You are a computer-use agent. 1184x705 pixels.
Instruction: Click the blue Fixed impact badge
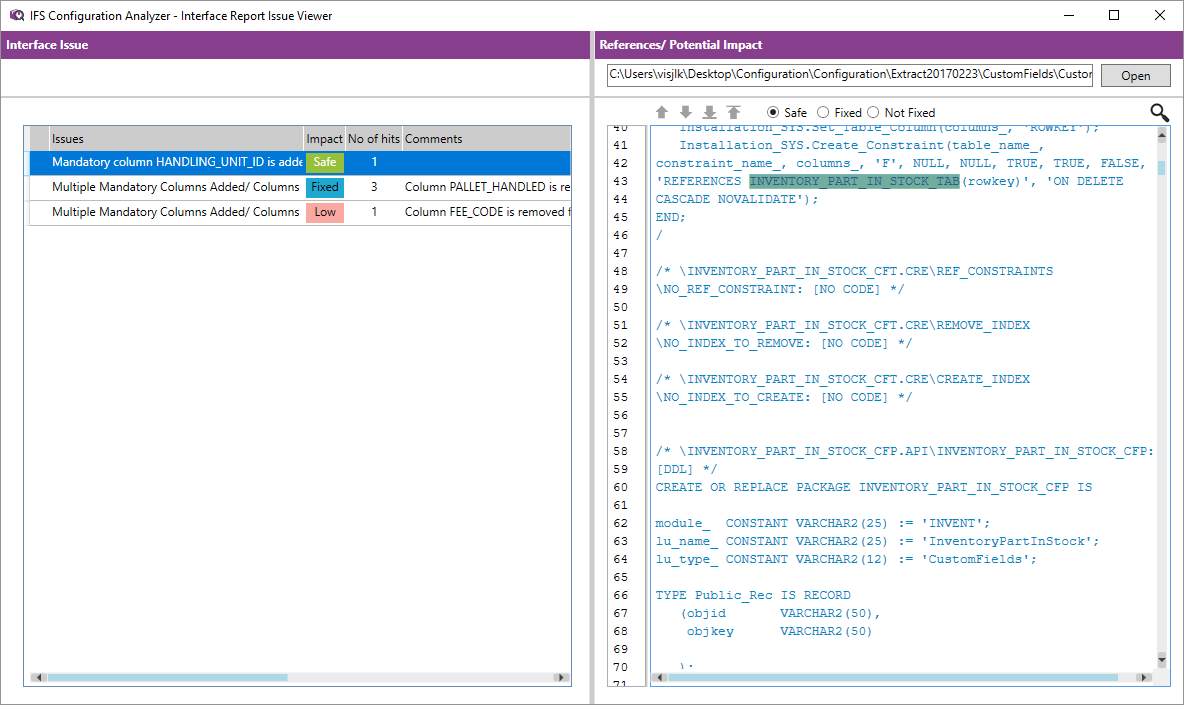(325, 187)
